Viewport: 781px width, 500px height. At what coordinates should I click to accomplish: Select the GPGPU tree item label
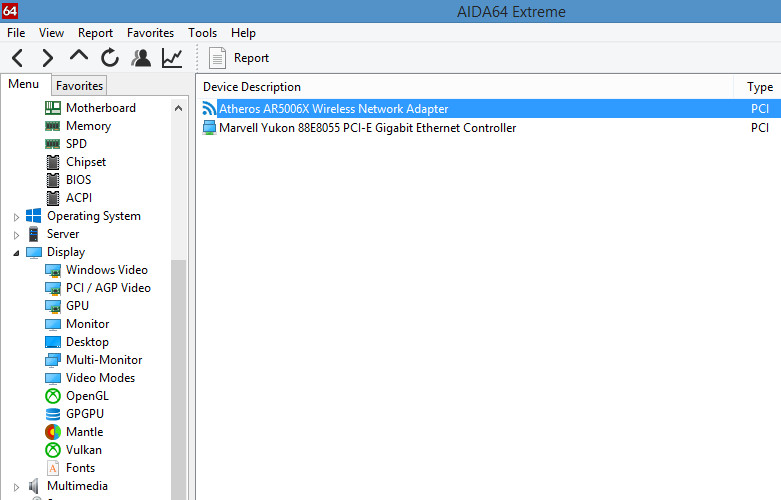click(85, 414)
